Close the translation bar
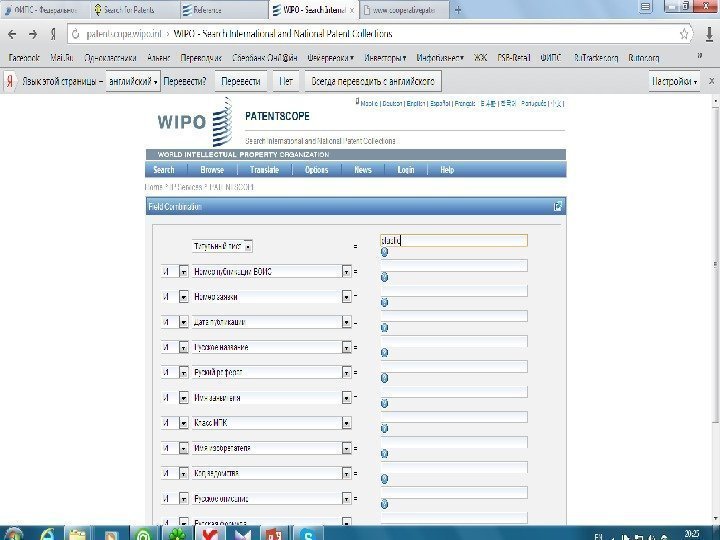This screenshot has width=720, height=540. coord(711,81)
